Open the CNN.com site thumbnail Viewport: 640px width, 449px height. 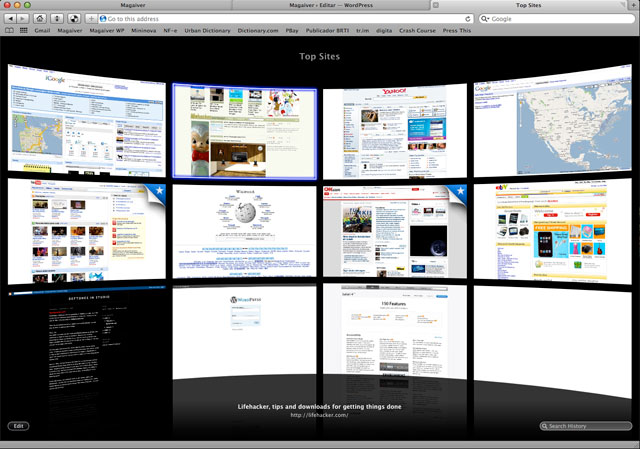395,231
